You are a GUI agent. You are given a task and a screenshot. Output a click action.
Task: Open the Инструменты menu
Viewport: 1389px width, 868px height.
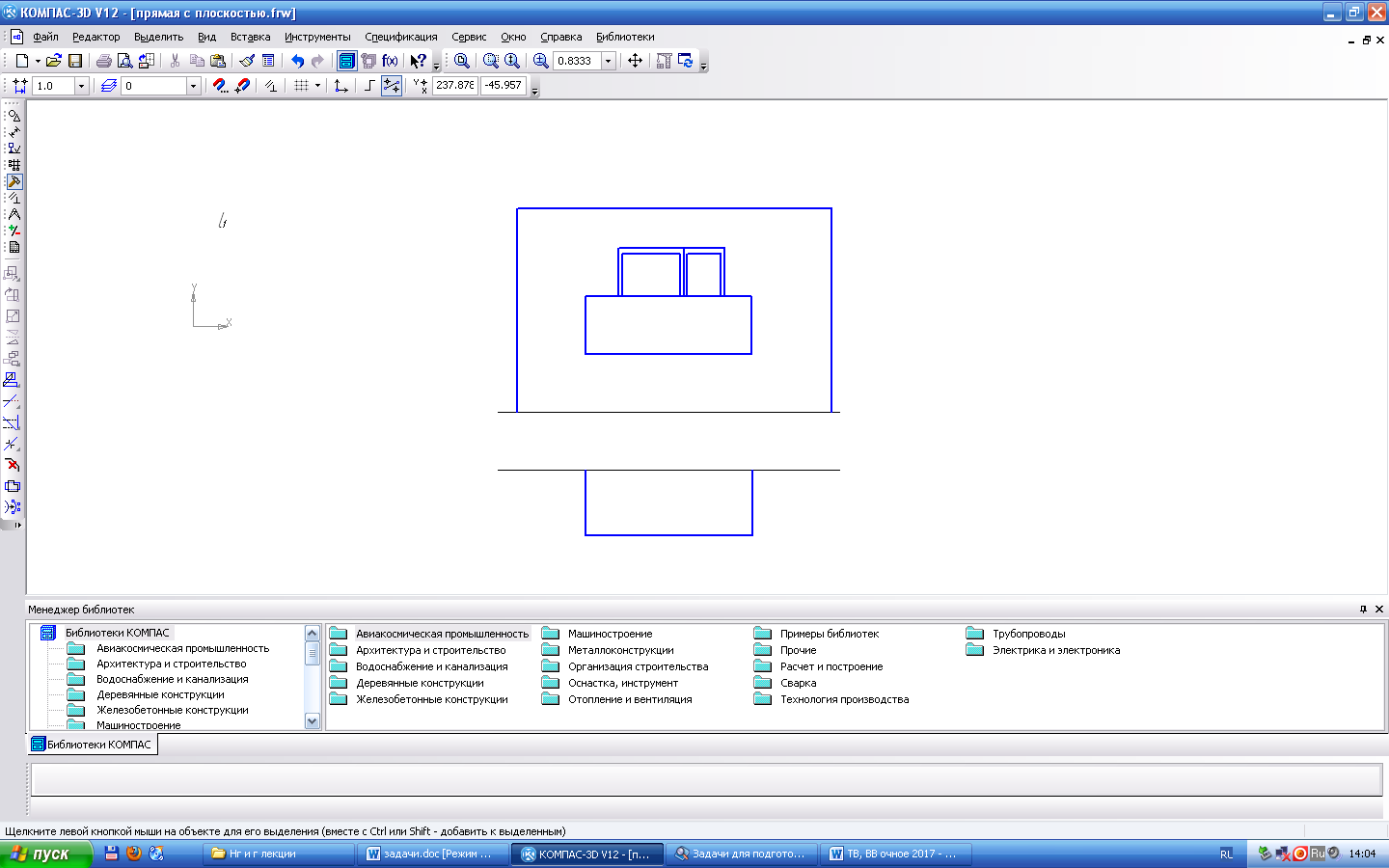point(316,37)
